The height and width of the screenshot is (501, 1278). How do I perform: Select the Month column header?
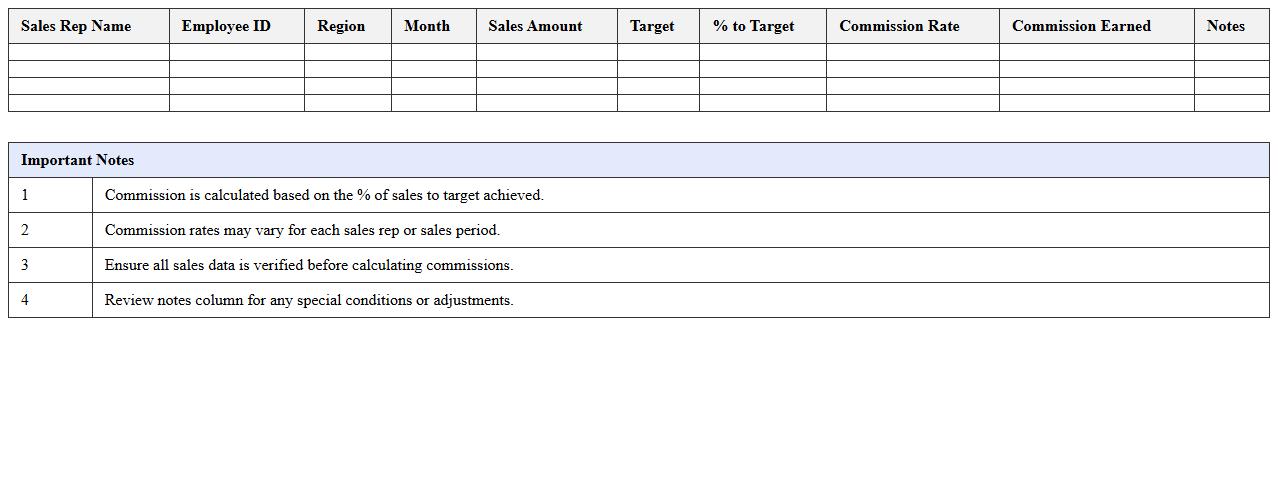[427, 26]
